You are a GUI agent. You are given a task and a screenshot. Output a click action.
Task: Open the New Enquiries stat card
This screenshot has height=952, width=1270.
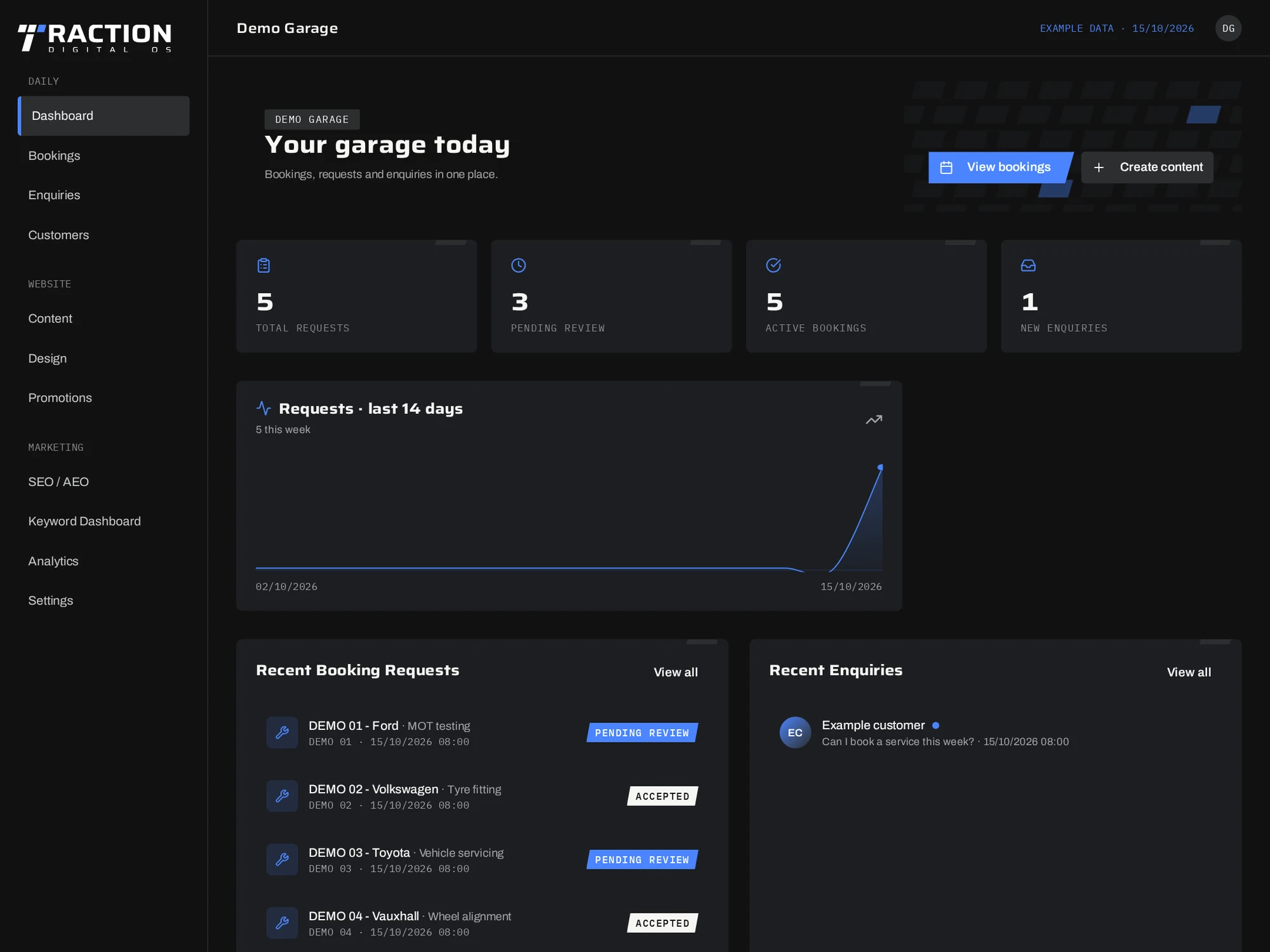tap(1121, 296)
